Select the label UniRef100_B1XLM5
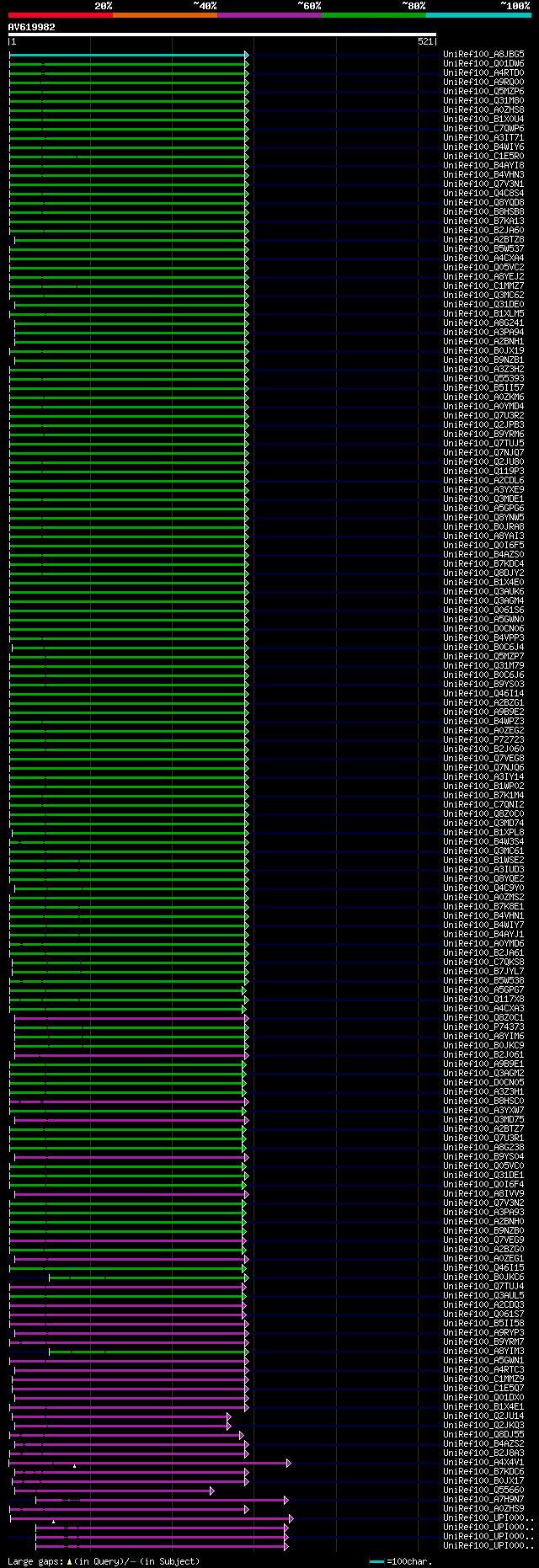Screen dimensions: 539x1568 (483, 313)
